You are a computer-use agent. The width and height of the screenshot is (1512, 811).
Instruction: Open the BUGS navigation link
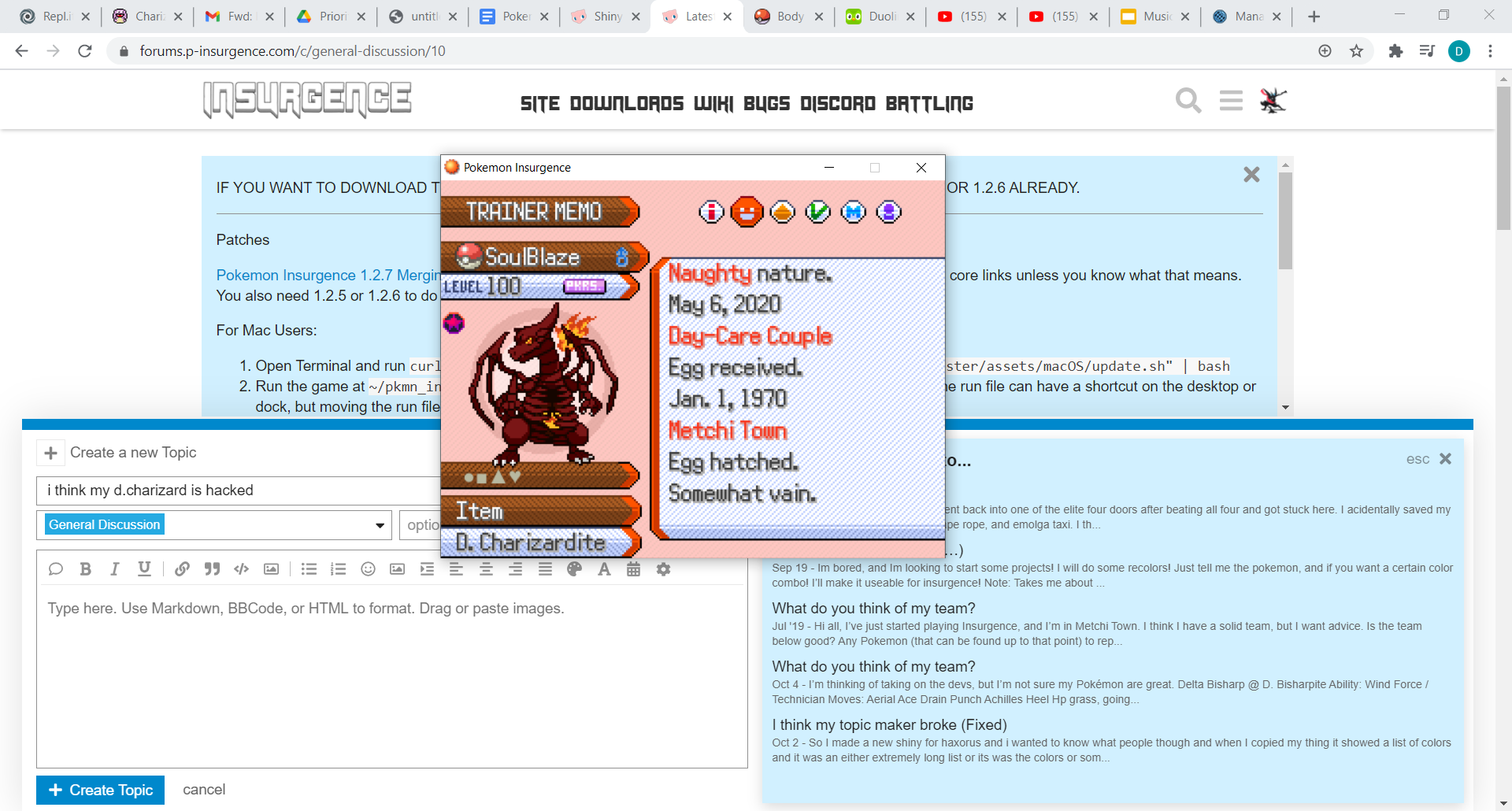coord(766,104)
